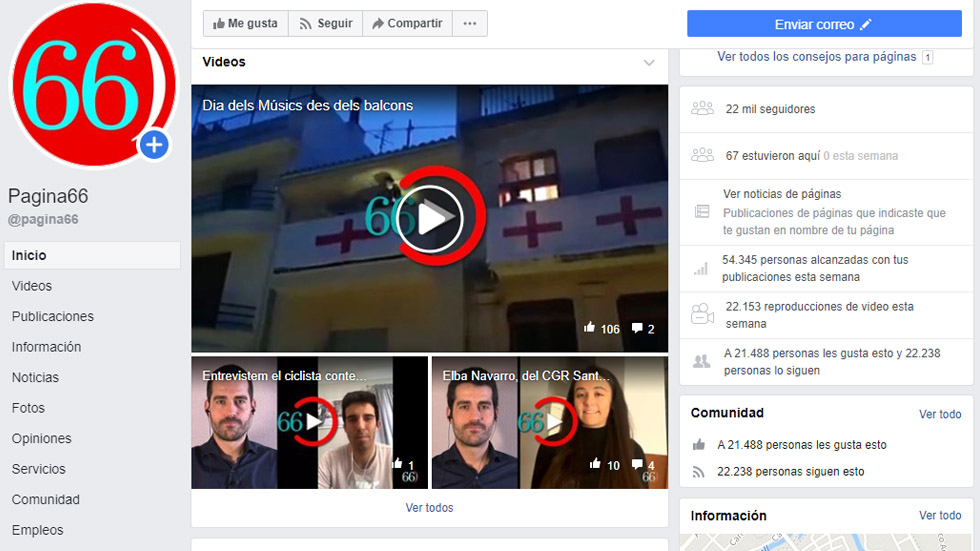Viewport: 980px width, 551px height.
Task: Click Ver todo link in Comunidad section
Action: pos(940,414)
